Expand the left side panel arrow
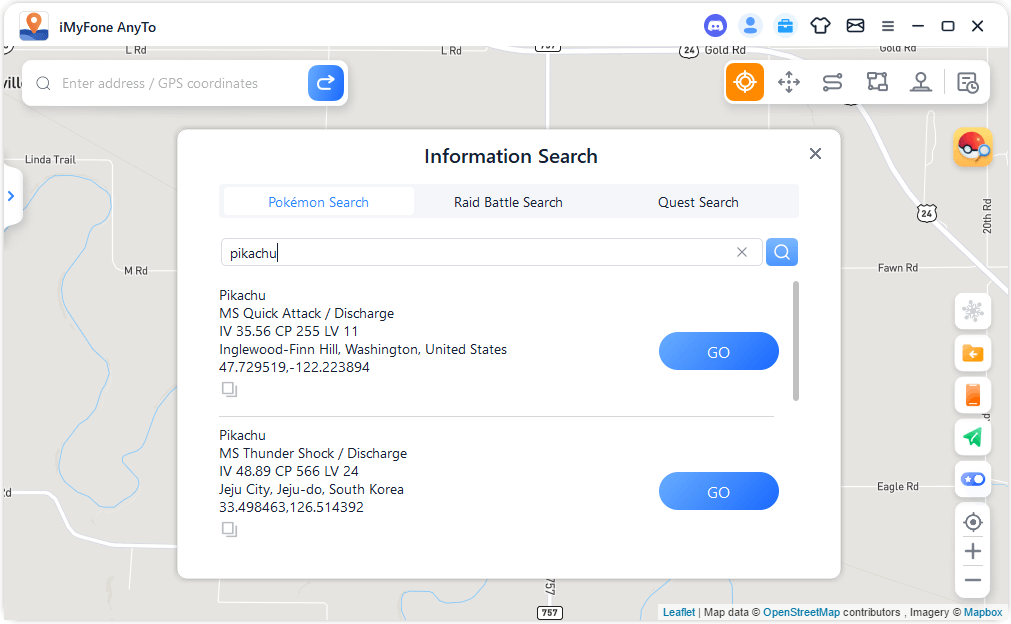Image resolution: width=1011 pixels, height=624 pixels. point(11,196)
